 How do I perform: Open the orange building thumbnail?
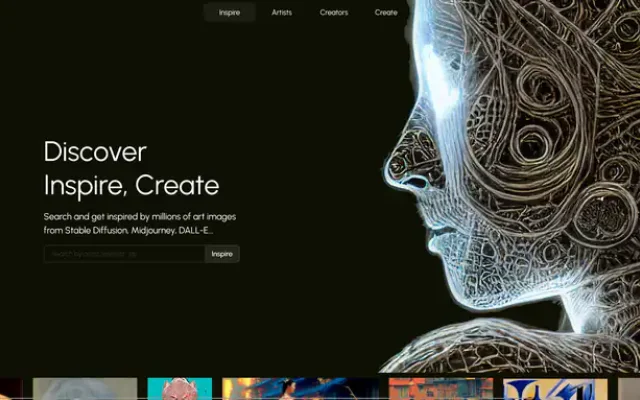pos(441,389)
